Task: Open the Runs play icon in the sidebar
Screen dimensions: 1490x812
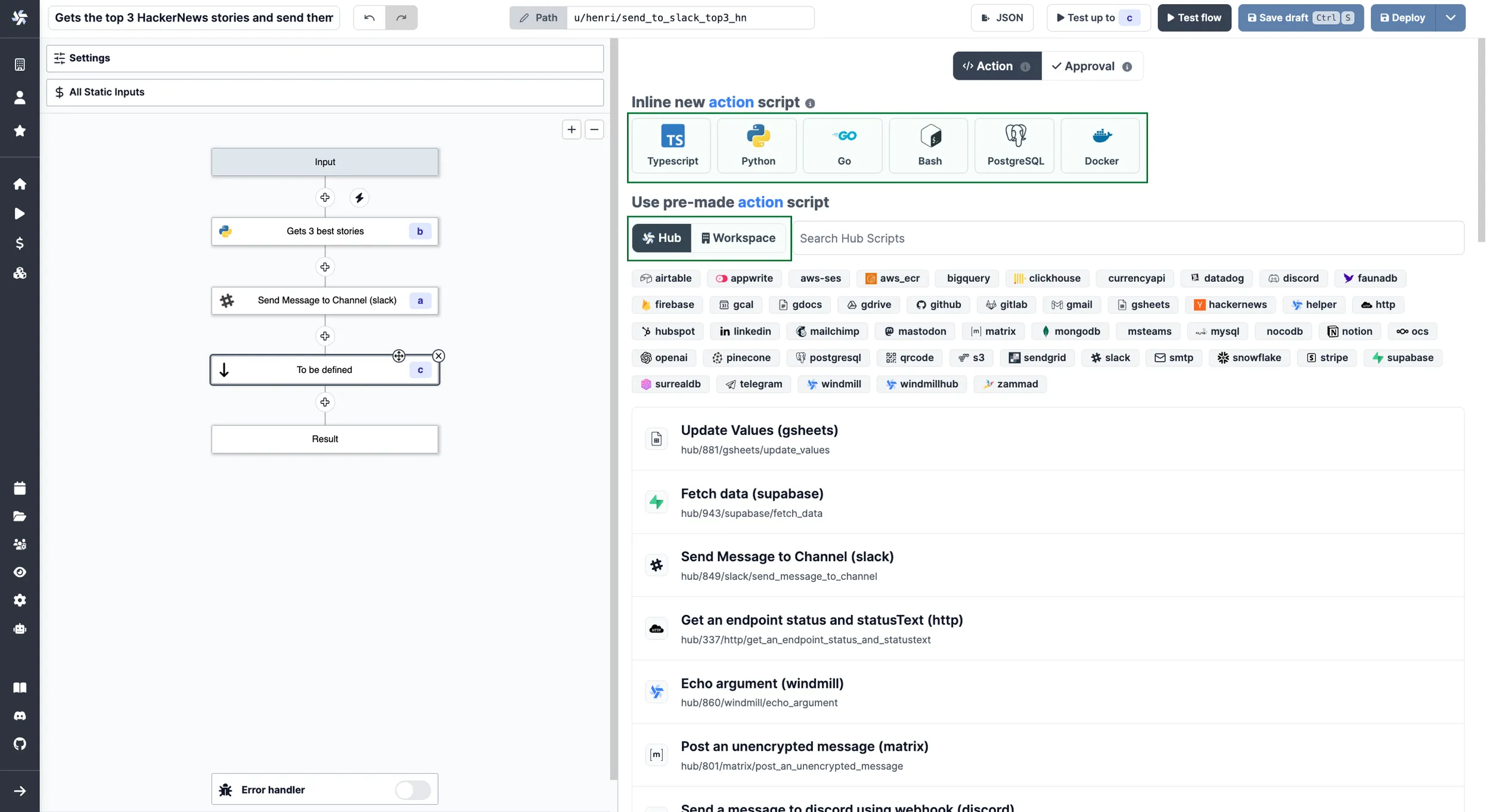Action: coord(20,213)
